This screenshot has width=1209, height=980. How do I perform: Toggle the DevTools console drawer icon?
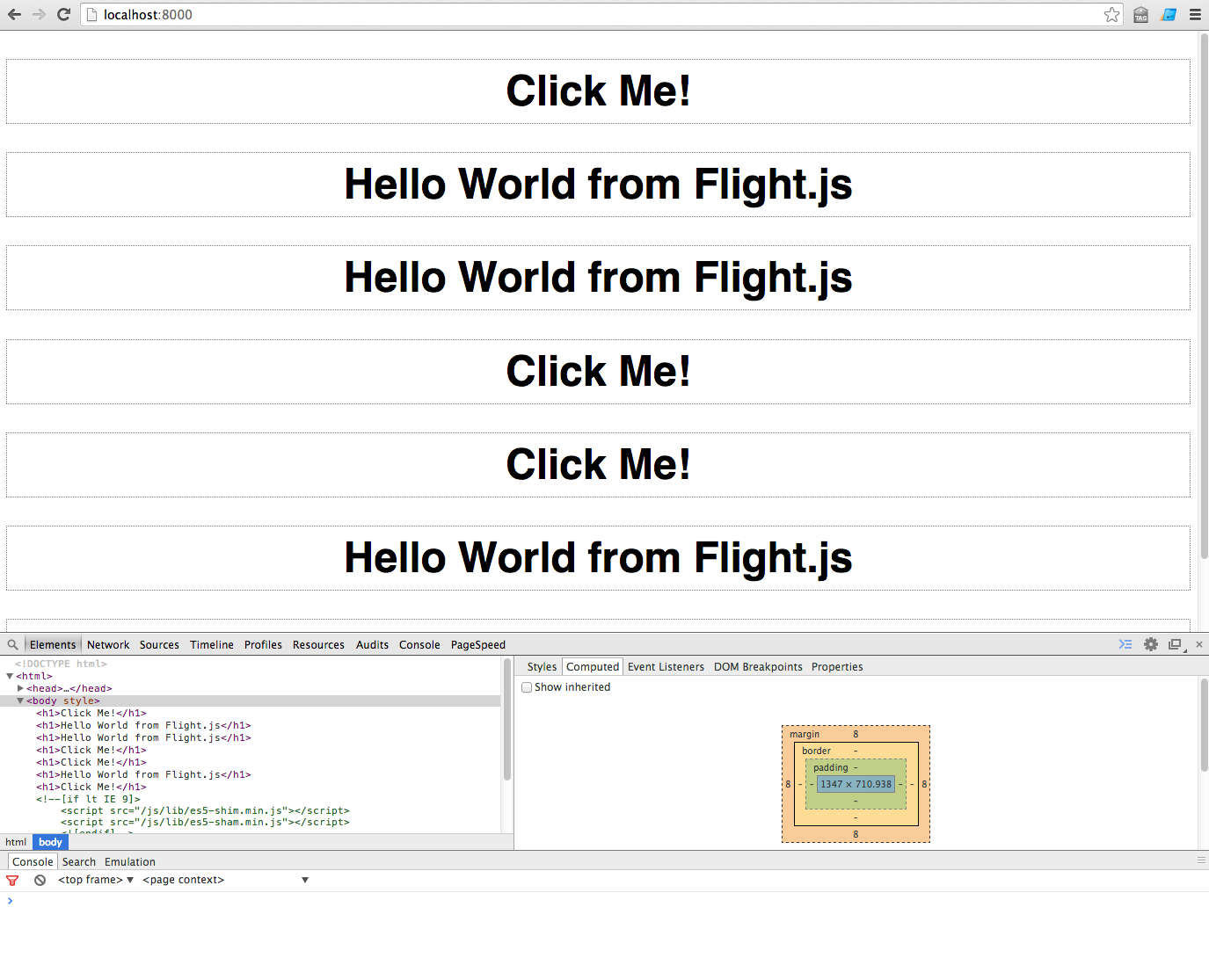[x=1125, y=644]
